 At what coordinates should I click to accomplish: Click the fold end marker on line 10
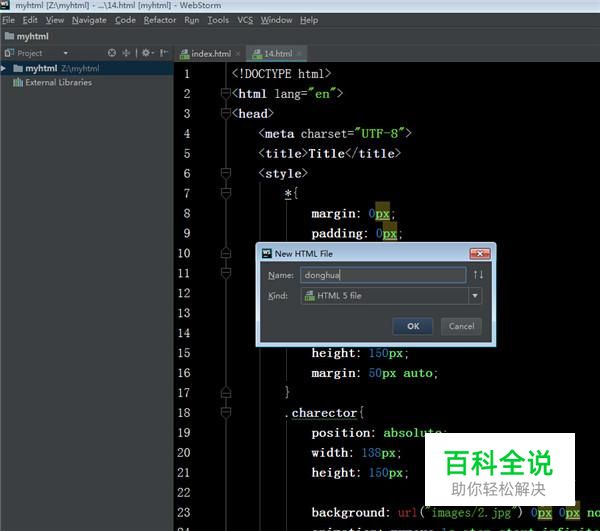pyautogui.click(x=226, y=253)
